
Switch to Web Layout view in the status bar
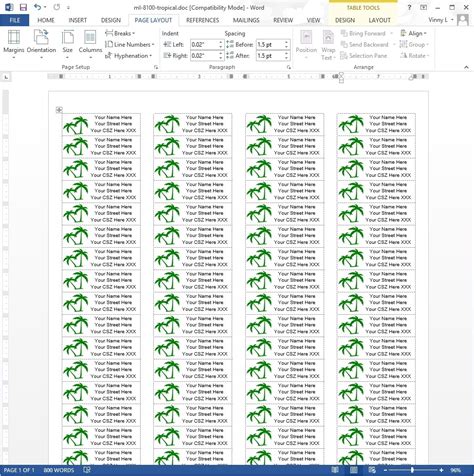(x=372, y=470)
